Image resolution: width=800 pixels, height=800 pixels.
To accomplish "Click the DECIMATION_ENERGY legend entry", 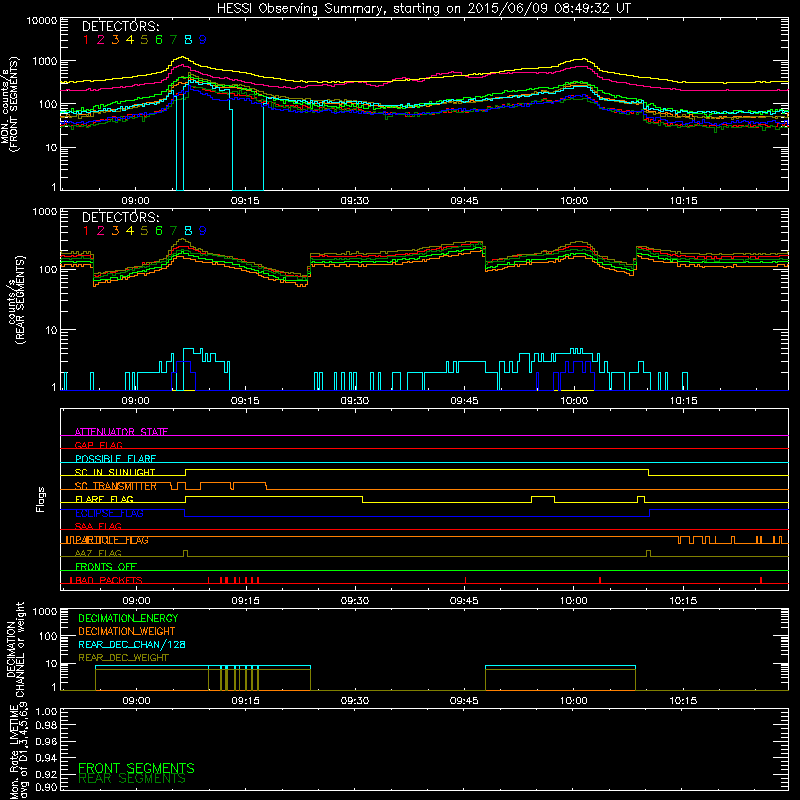I will click(x=128, y=618).
